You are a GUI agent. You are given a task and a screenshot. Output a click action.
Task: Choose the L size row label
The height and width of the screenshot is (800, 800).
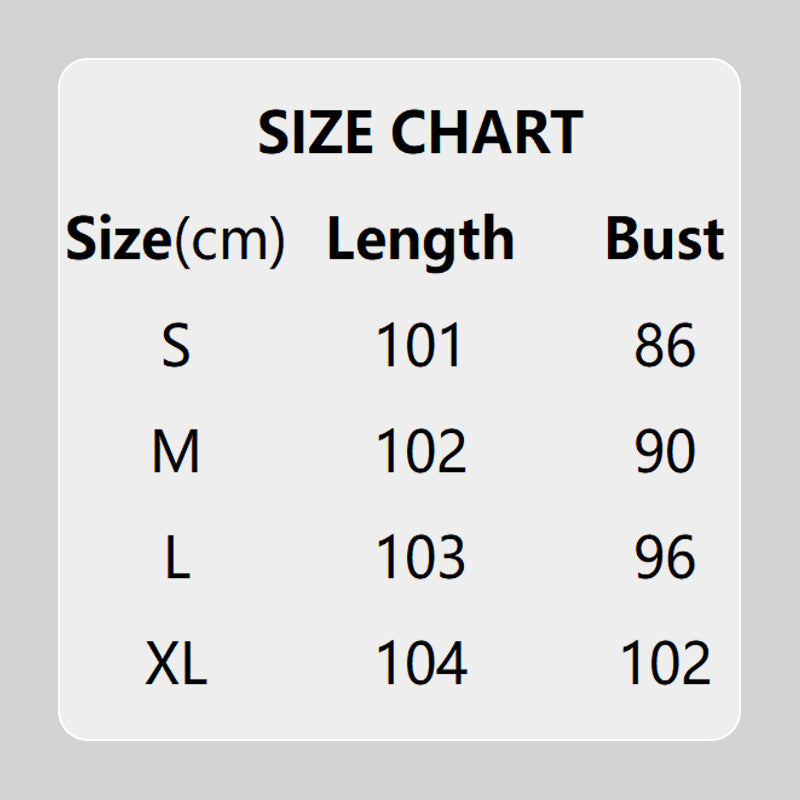pyautogui.click(x=177, y=558)
